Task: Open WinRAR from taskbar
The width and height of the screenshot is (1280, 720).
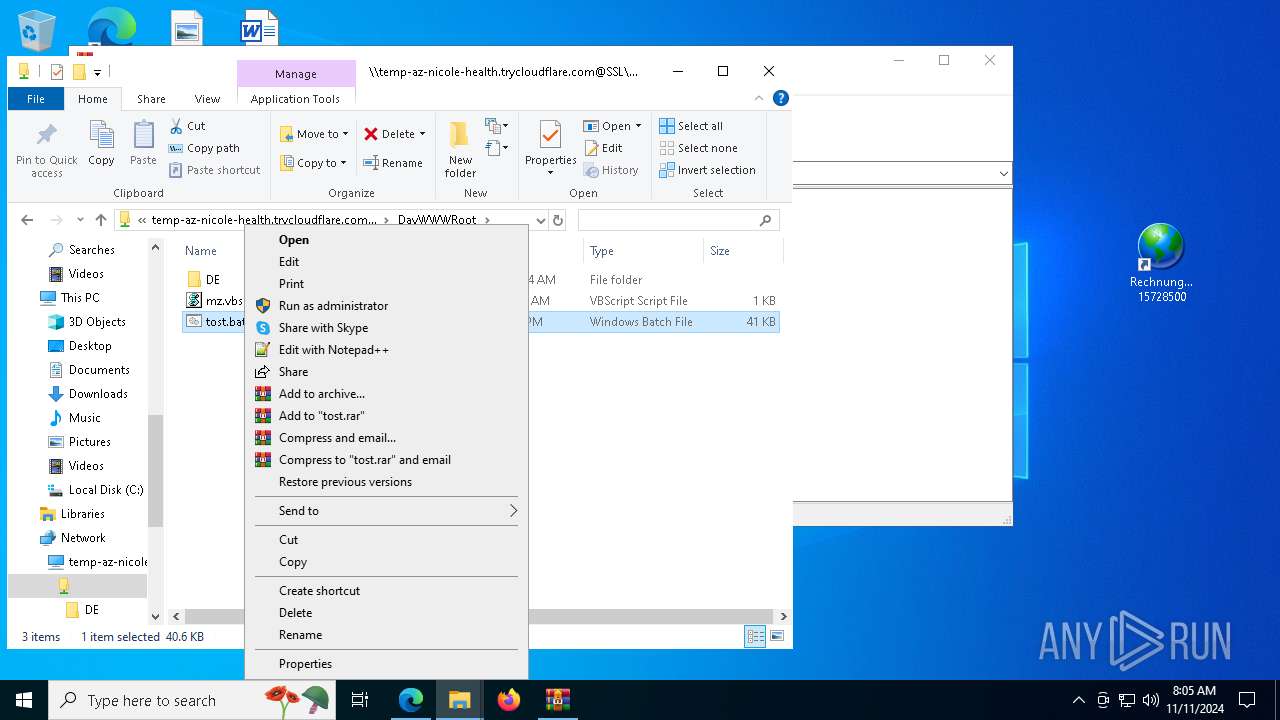Action: point(558,700)
